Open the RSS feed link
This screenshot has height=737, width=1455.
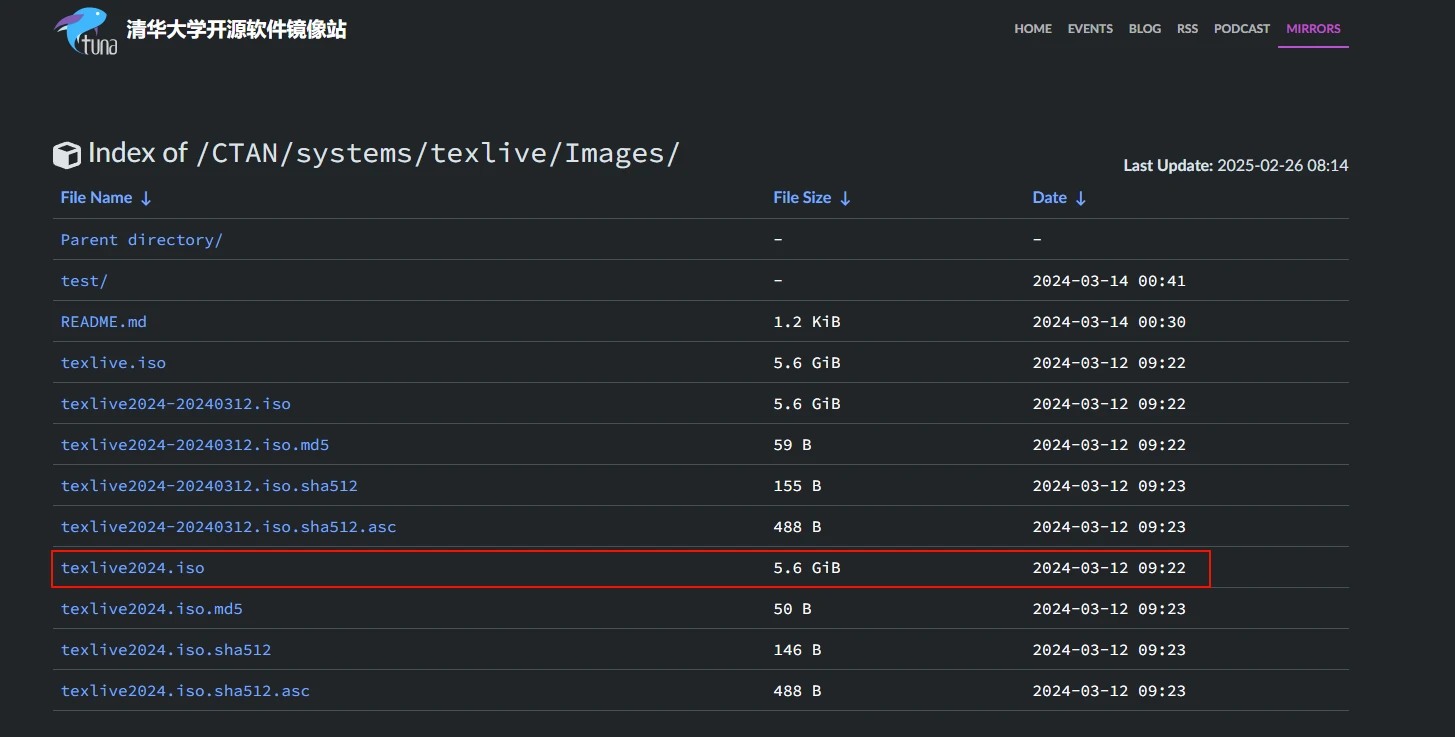1187,29
